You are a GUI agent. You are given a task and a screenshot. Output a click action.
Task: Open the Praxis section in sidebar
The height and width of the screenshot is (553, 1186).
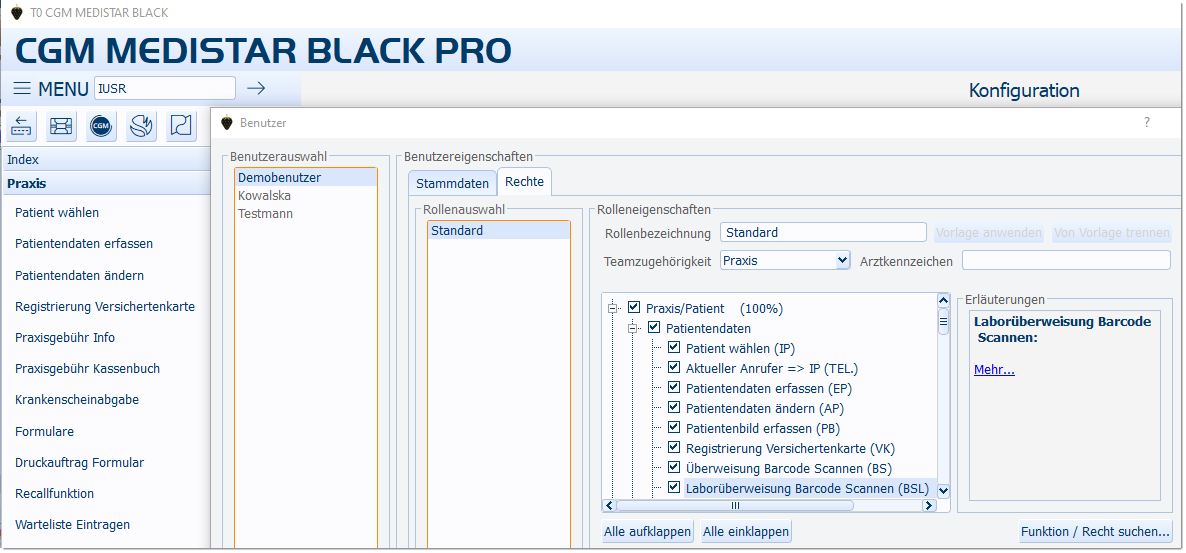point(105,183)
